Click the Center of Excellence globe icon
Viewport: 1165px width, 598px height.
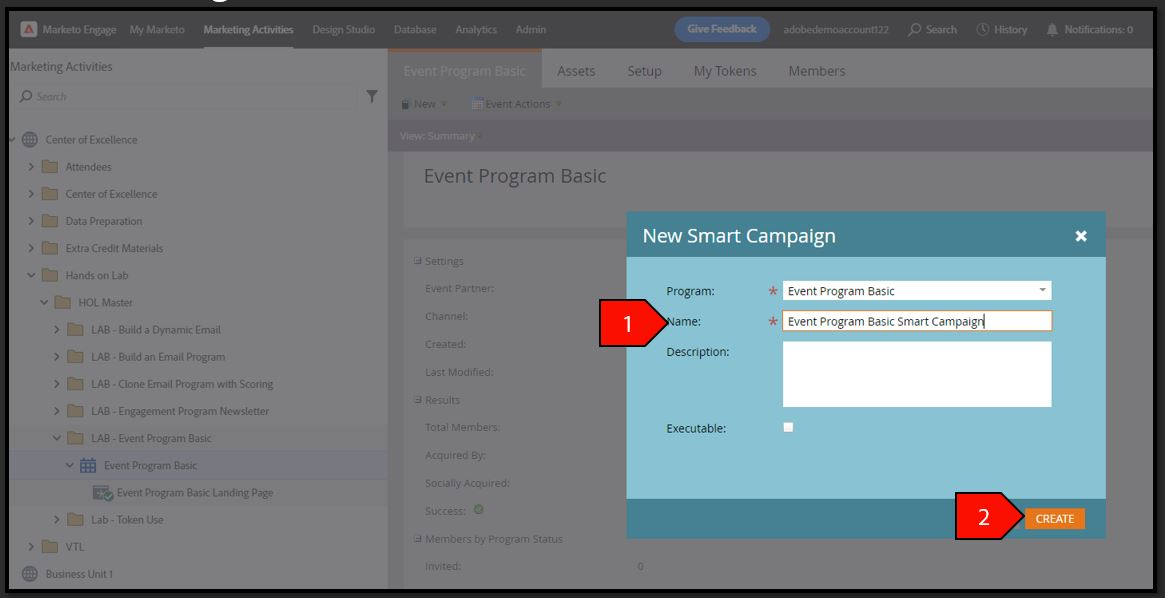(x=30, y=140)
